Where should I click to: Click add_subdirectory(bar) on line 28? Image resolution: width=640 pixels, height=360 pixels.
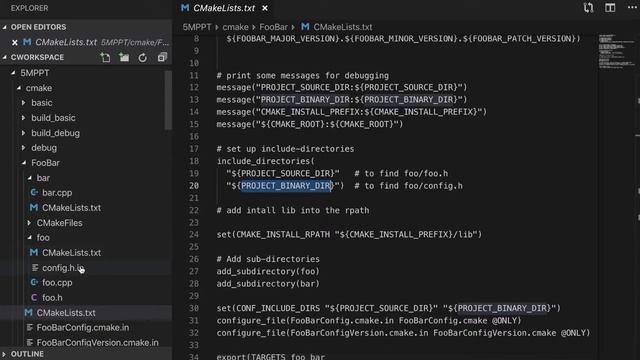[268, 284]
